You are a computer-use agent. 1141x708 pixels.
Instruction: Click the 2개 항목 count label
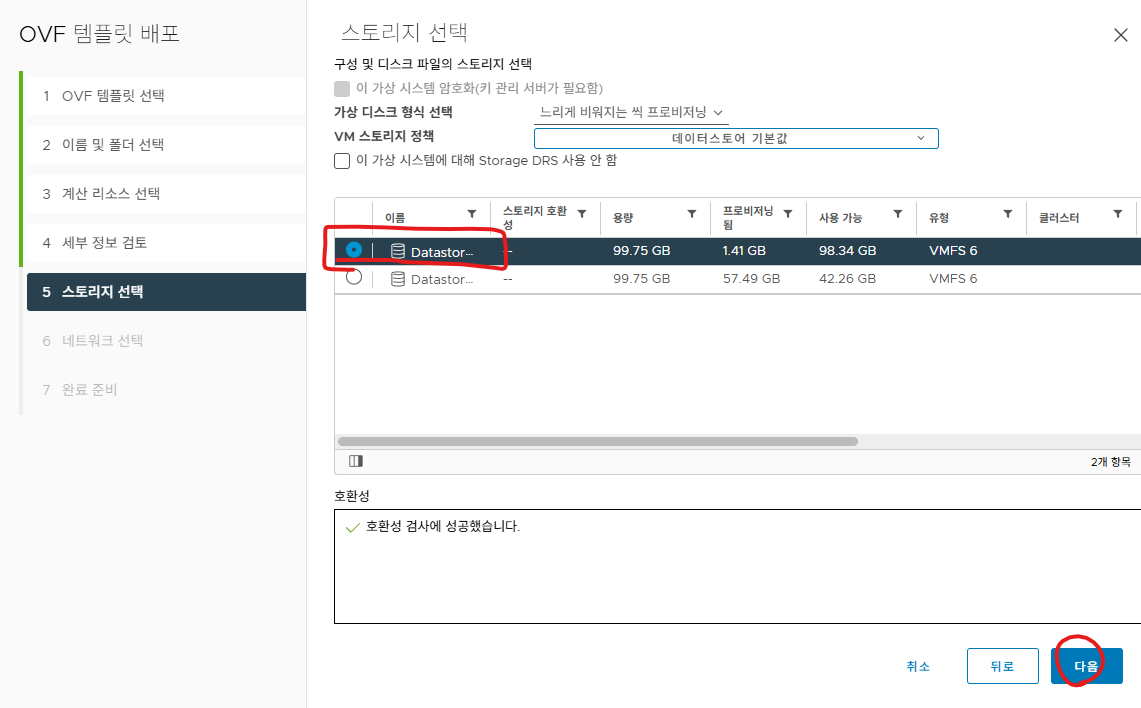(1110, 462)
